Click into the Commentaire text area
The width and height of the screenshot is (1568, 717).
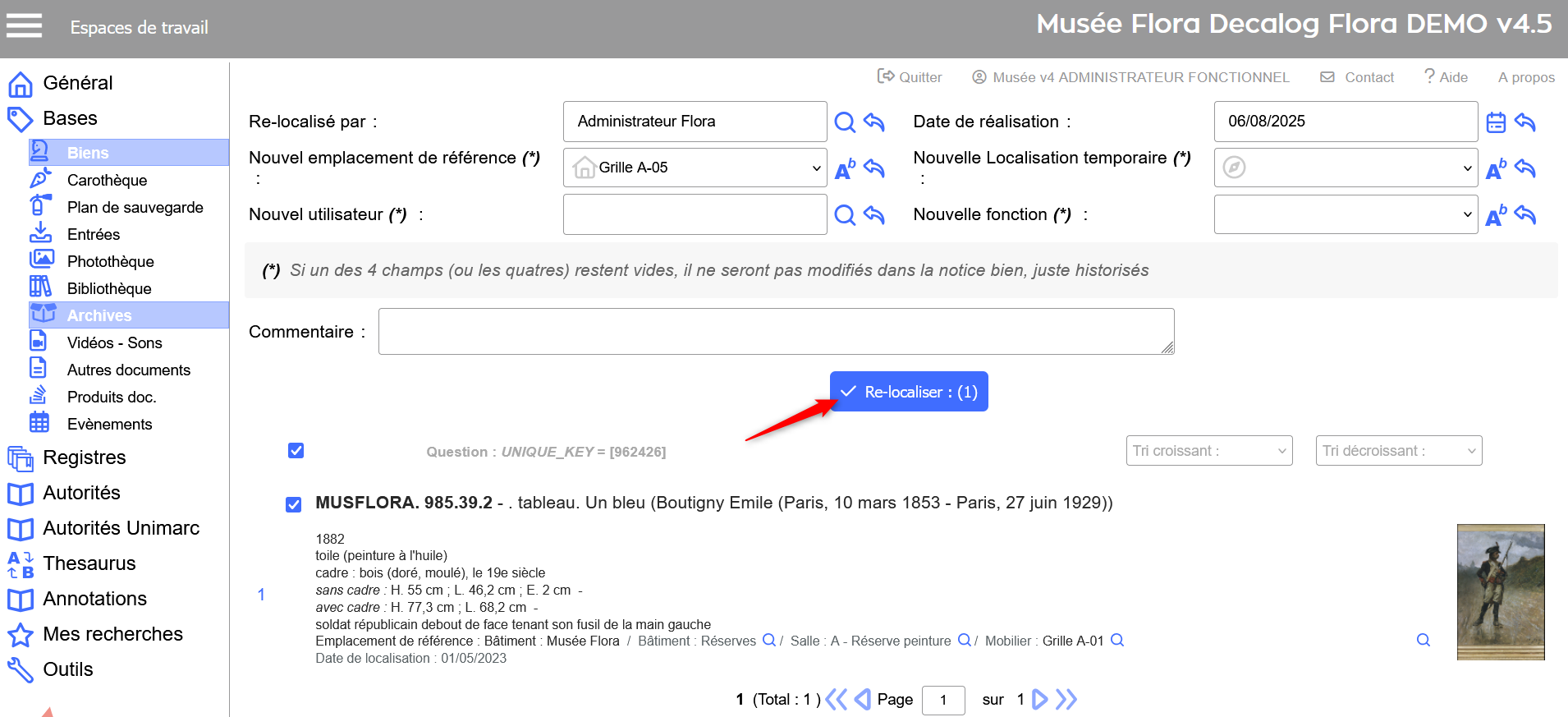click(776, 332)
